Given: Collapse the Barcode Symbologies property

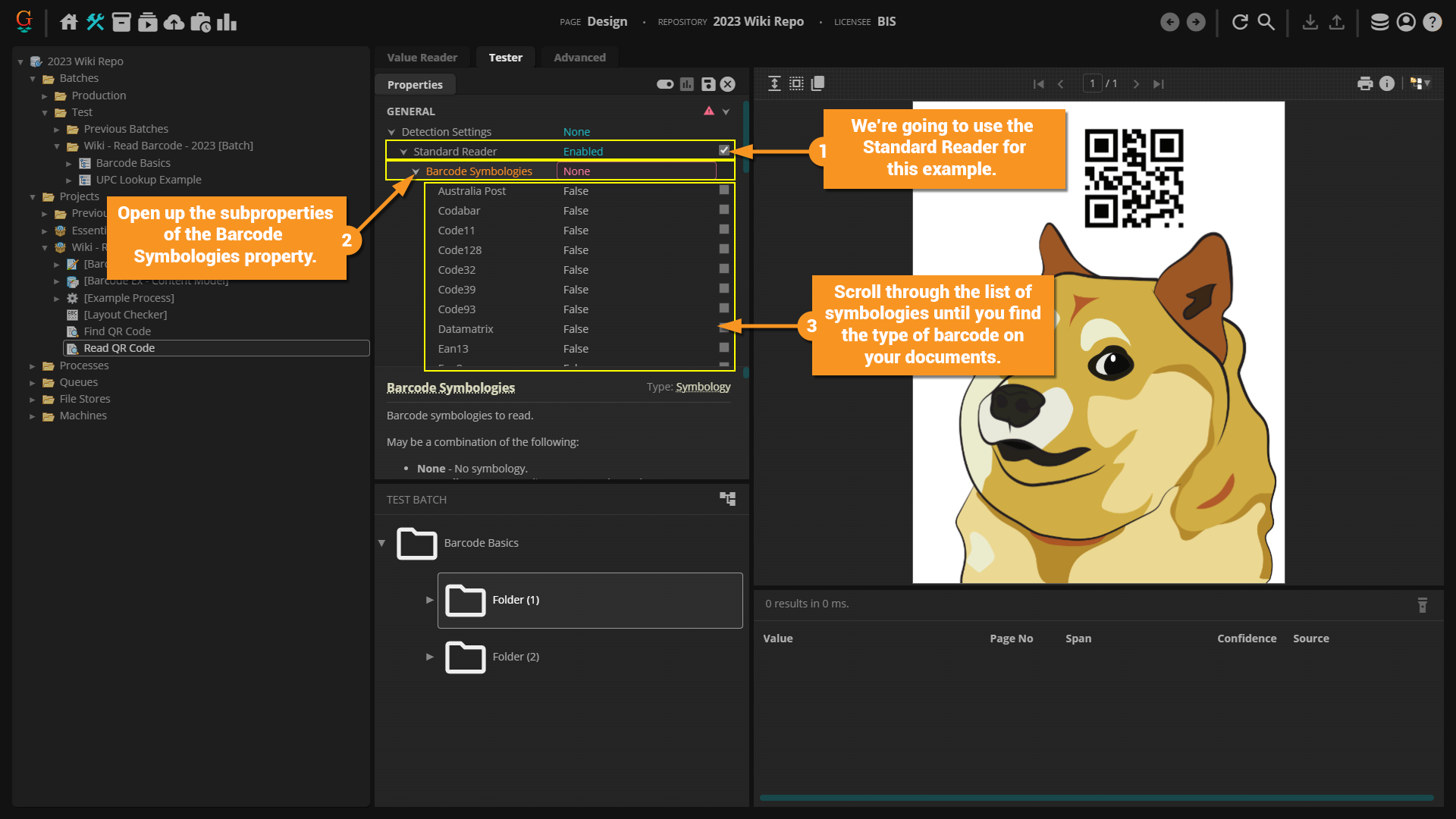Looking at the screenshot, I should coord(416,171).
